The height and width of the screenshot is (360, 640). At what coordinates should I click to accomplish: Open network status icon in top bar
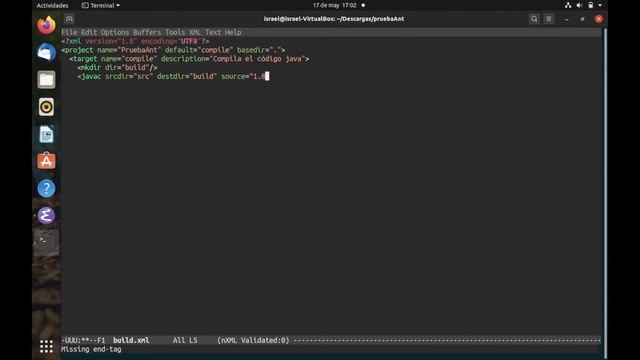[568, 5]
